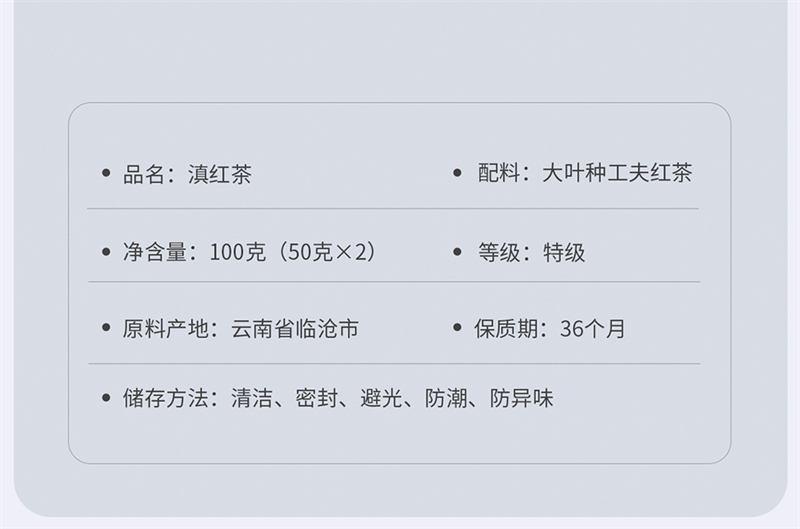The image size is (800, 529).
Task: Select the 36个月 shelf life value
Action: (593, 329)
